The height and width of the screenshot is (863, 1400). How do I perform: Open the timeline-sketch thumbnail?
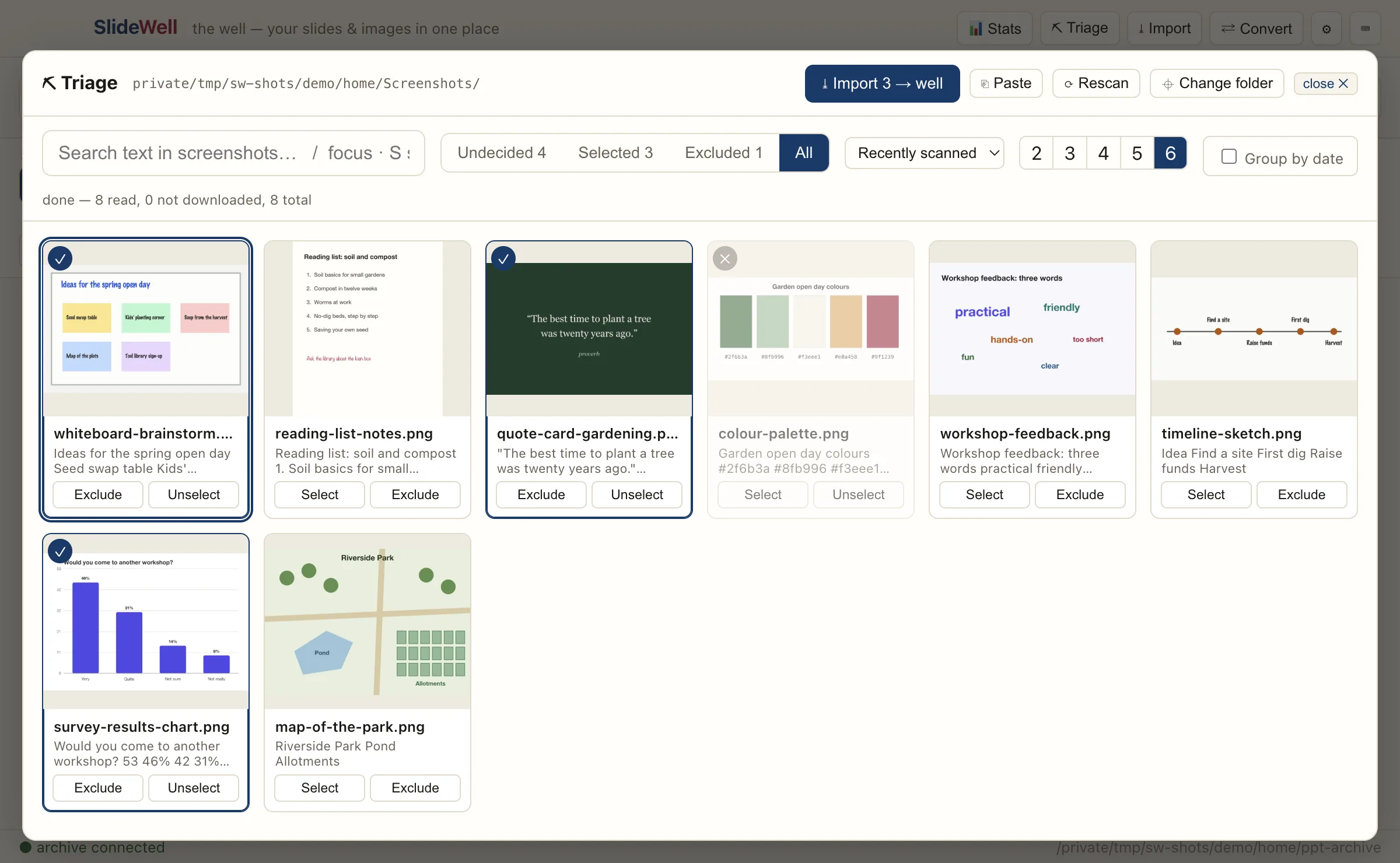(1254, 329)
